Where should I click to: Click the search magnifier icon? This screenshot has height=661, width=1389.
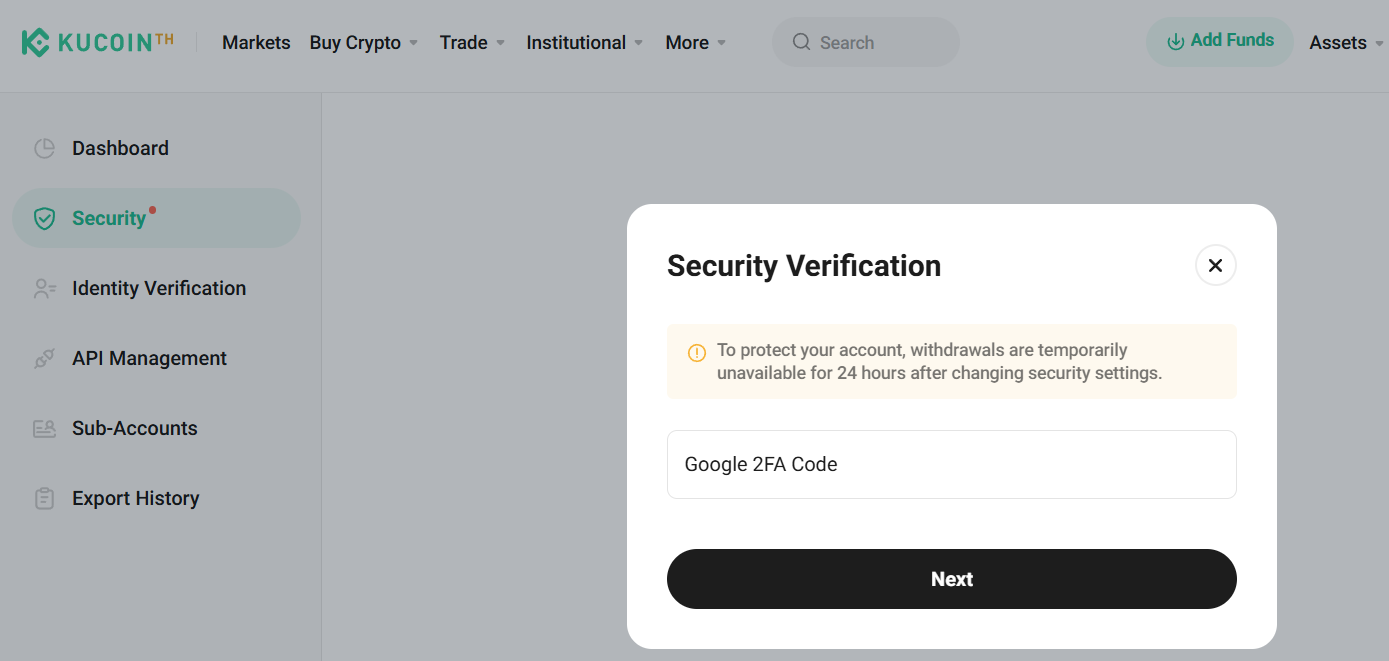coord(802,42)
